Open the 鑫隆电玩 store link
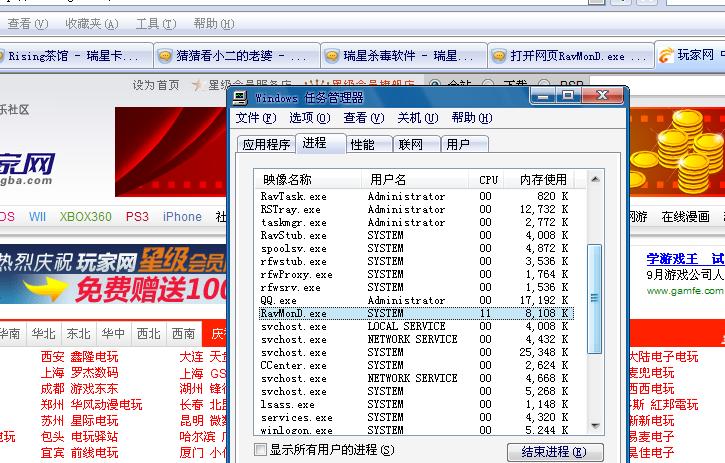 pyautogui.click(x=94, y=357)
